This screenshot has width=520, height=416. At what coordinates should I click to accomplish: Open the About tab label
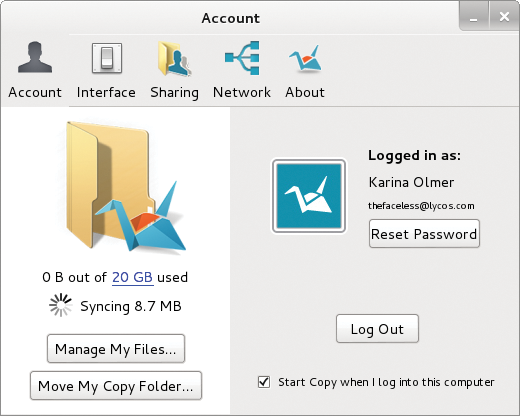tap(305, 92)
